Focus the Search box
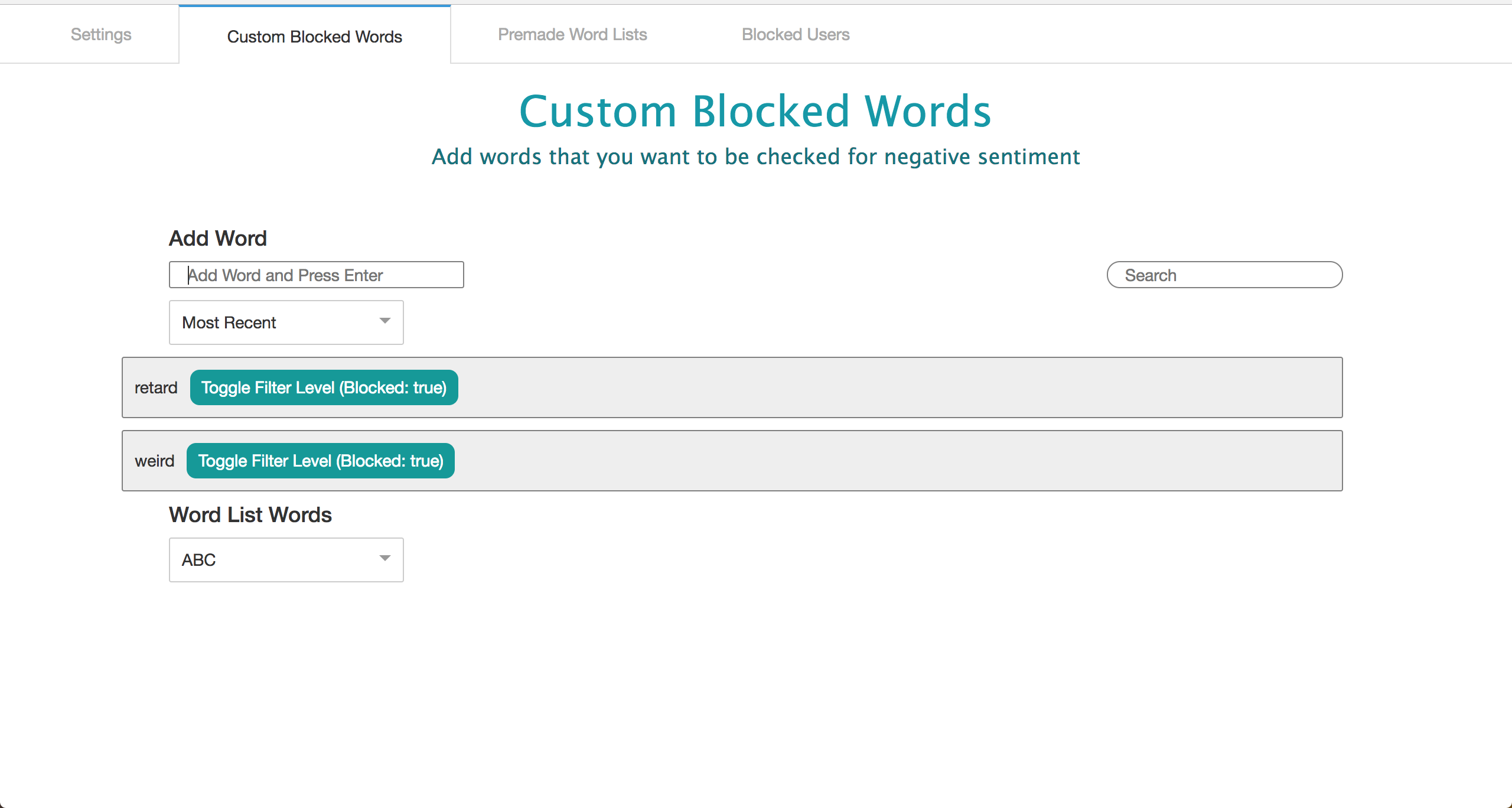Image resolution: width=1512 pixels, height=808 pixels. tap(1224, 275)
